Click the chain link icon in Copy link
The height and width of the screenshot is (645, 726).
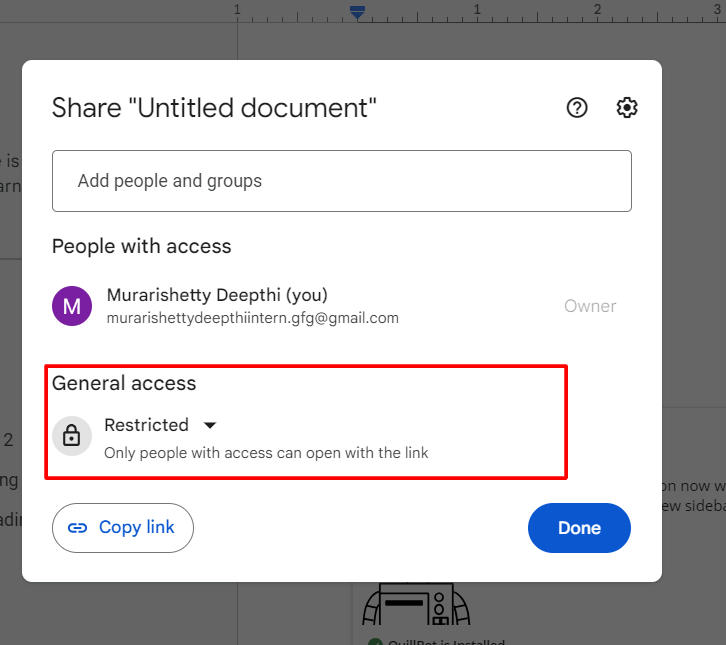point(77,528)
